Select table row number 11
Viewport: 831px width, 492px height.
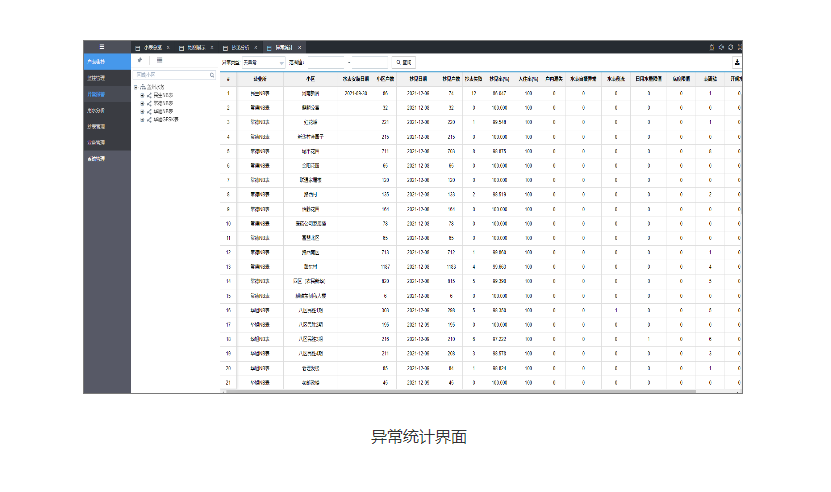pyautogui.click(x=481, y=238)
